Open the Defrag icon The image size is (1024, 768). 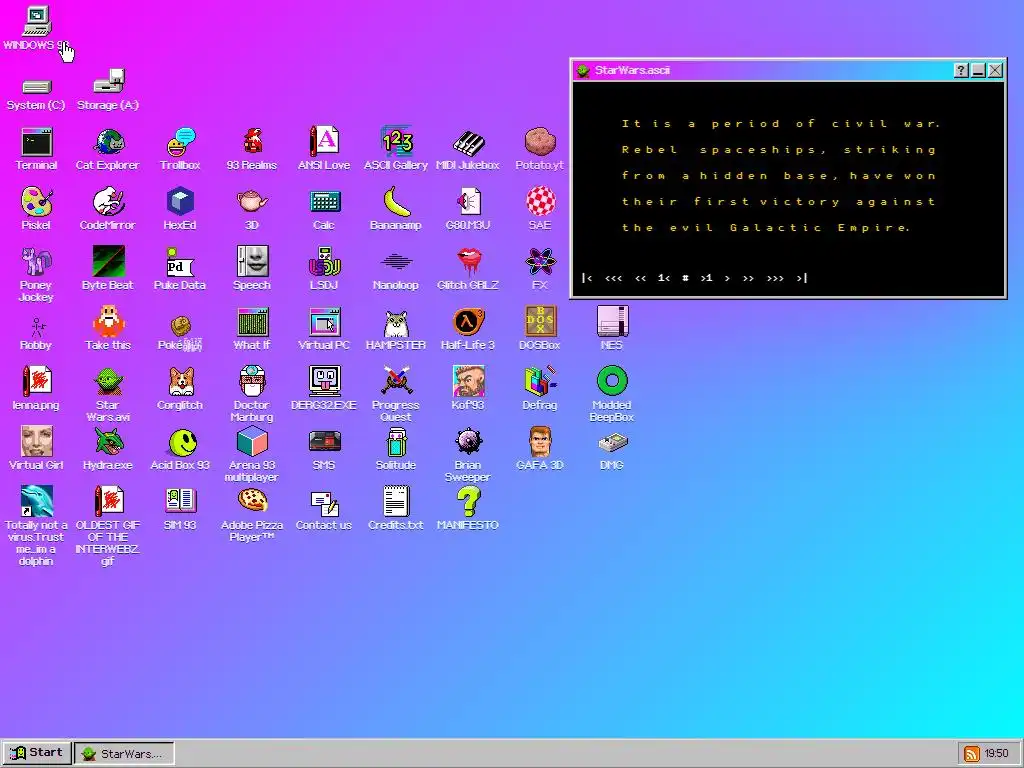click(539, 389)
